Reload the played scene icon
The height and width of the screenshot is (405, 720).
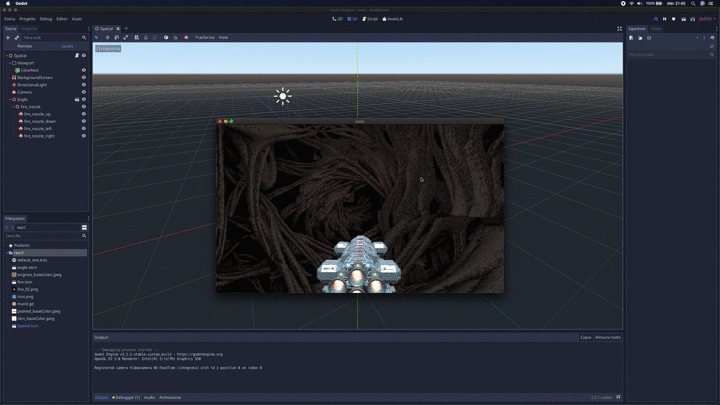click(655, 19)
